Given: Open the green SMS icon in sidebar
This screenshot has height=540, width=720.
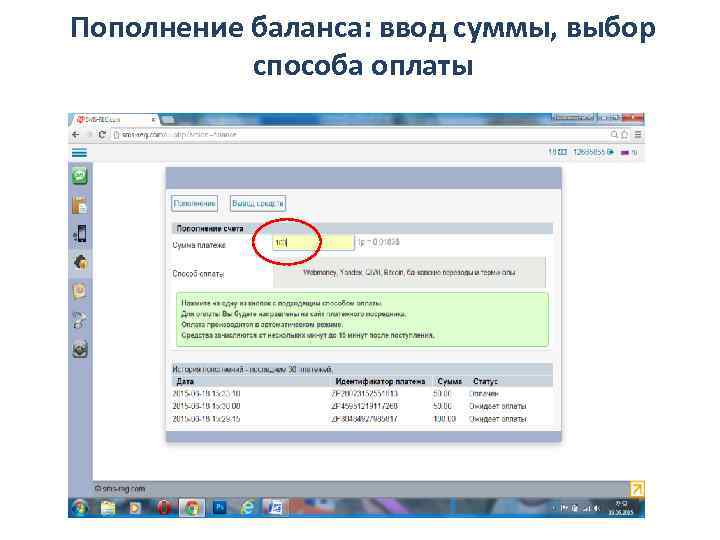Looking at the screenshot, I should pyautogui.click(x=80, y=176).
